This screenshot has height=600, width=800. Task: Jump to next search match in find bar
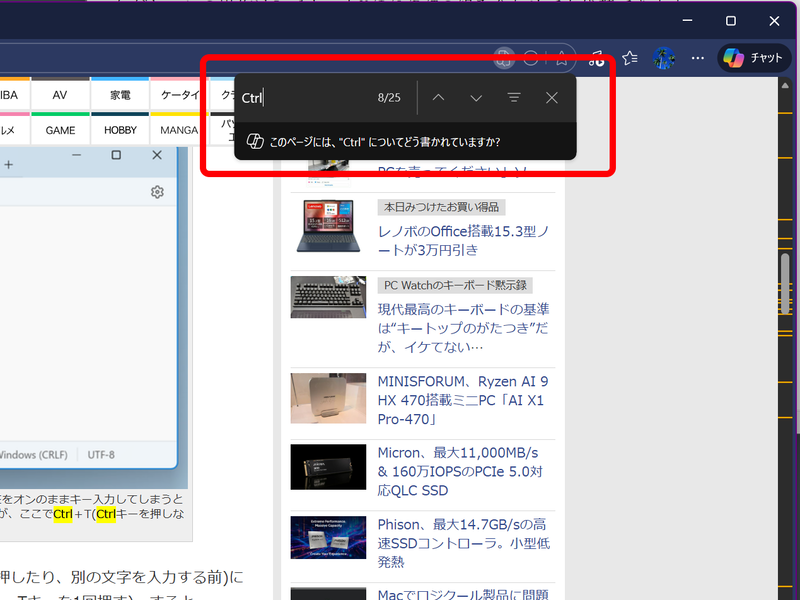pos(475,97)
